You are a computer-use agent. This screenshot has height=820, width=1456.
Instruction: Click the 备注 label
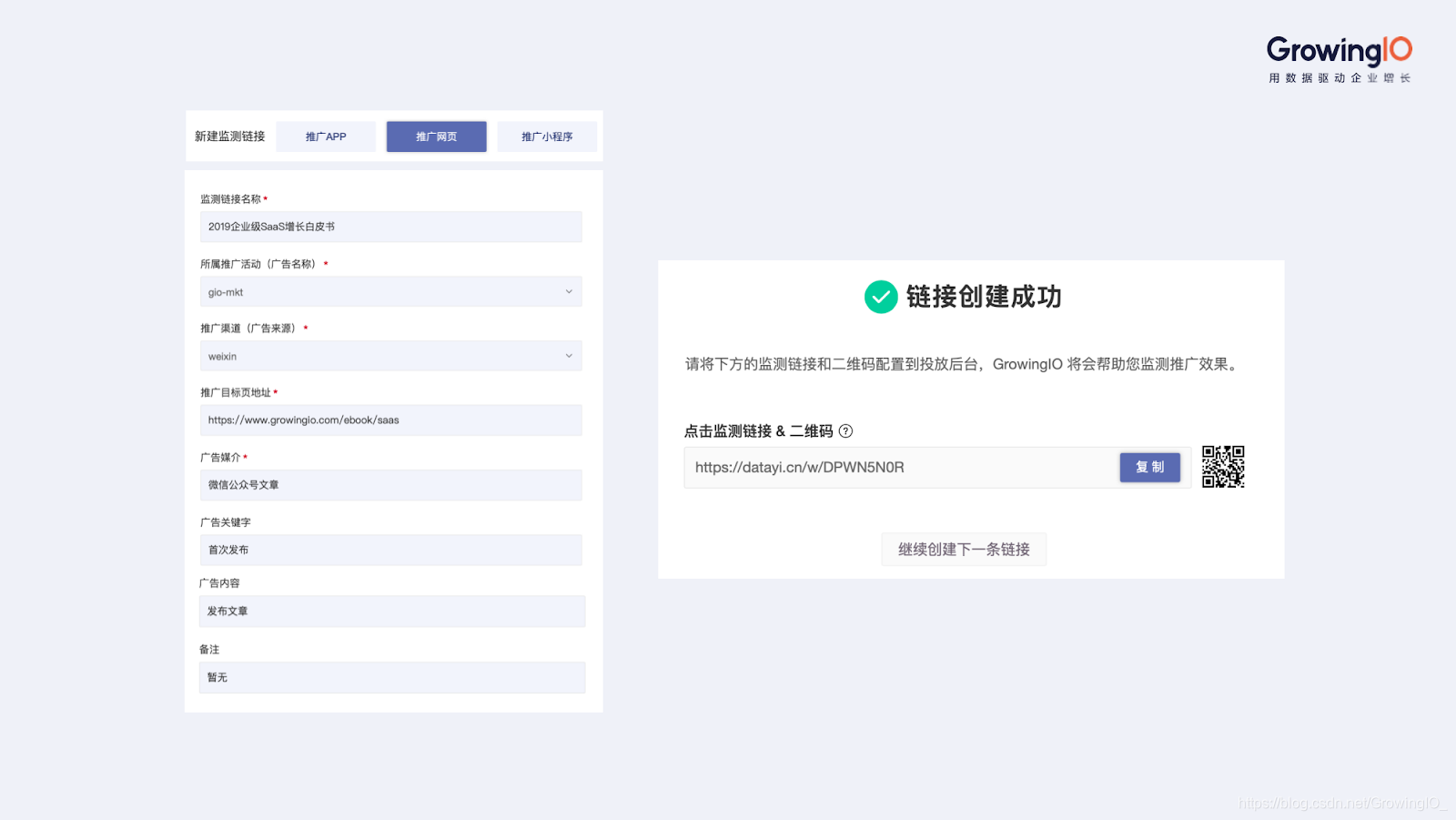coord(209,650)
